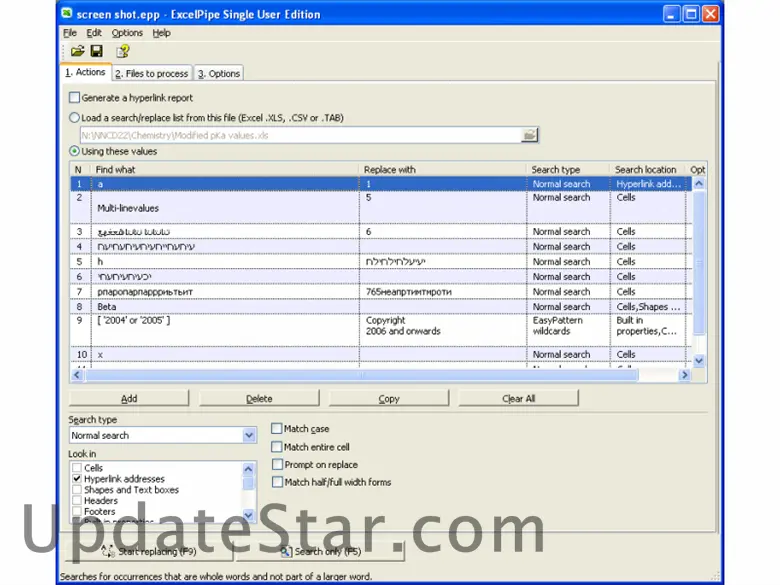Click the '765' Cyrillic replace cell in row 7
The width and height of the screenshot is (780, 585).
click(x=443, y=292)
